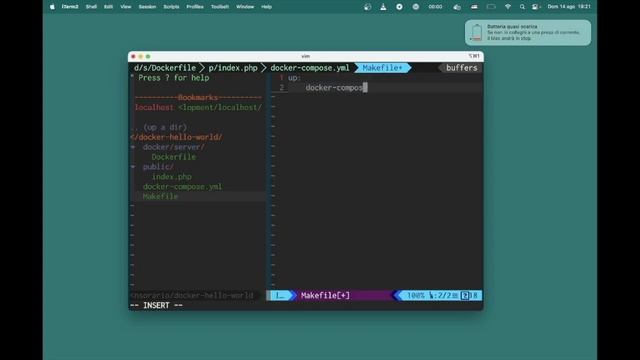Click line 1 'up:' in editor
This screenshot has width=640, height=360.
click(x=294, y=78)
